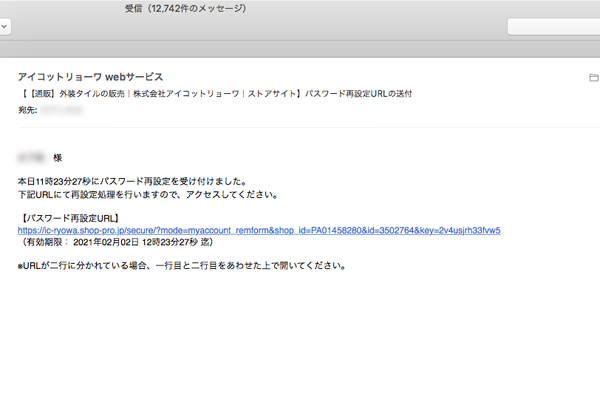Click the 宛先: label in the header
The width and height of the screenshot is (600, 399).
click(28, 110)
